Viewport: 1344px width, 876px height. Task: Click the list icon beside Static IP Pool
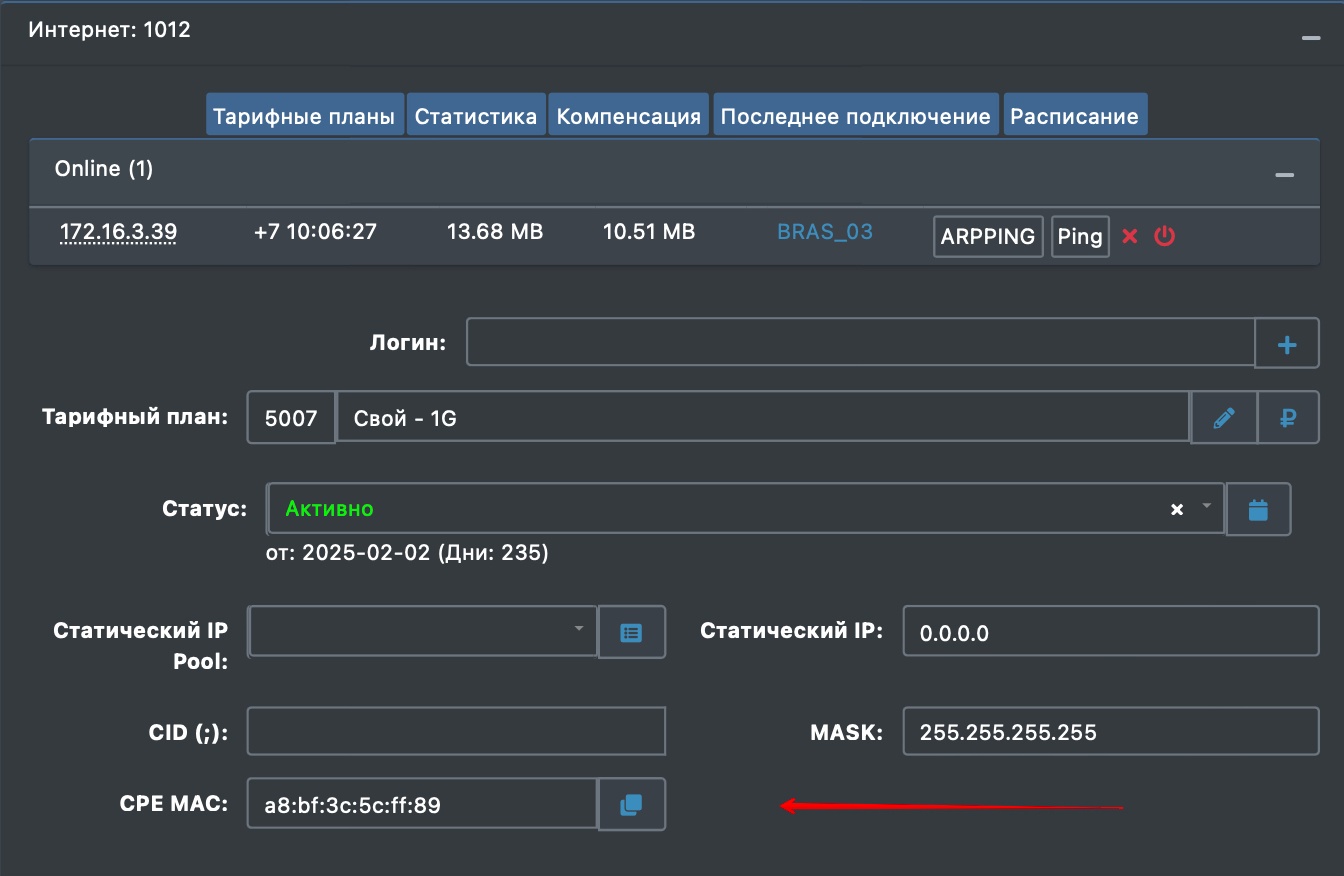[x=631, y=632]
